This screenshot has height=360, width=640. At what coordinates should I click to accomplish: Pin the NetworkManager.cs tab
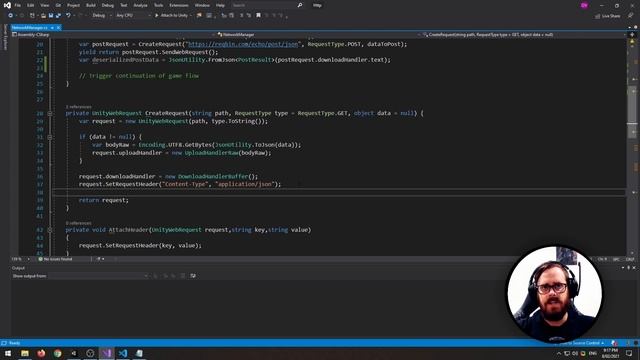tap(52, 28)
